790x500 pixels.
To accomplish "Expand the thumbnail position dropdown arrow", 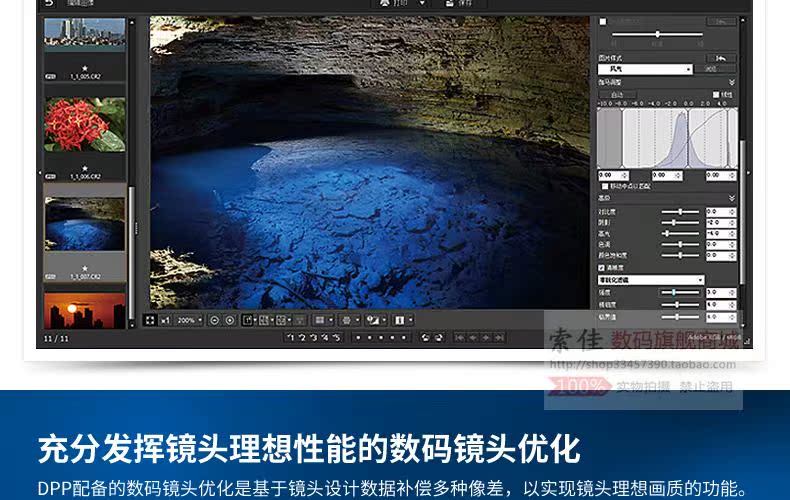I will pyautogui.click(x=331, y=320).
